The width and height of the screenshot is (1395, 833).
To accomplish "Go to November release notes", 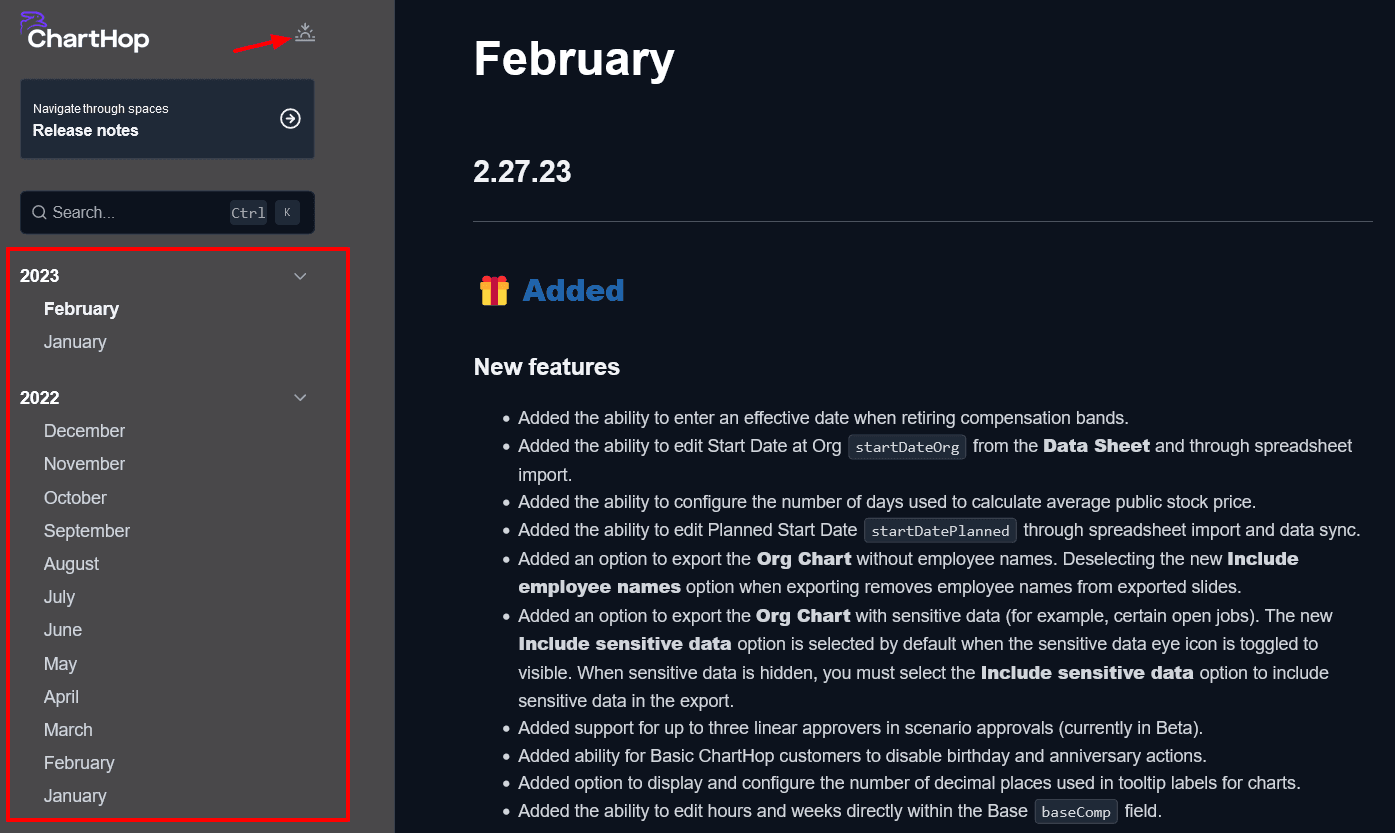I will pos(84,464).
